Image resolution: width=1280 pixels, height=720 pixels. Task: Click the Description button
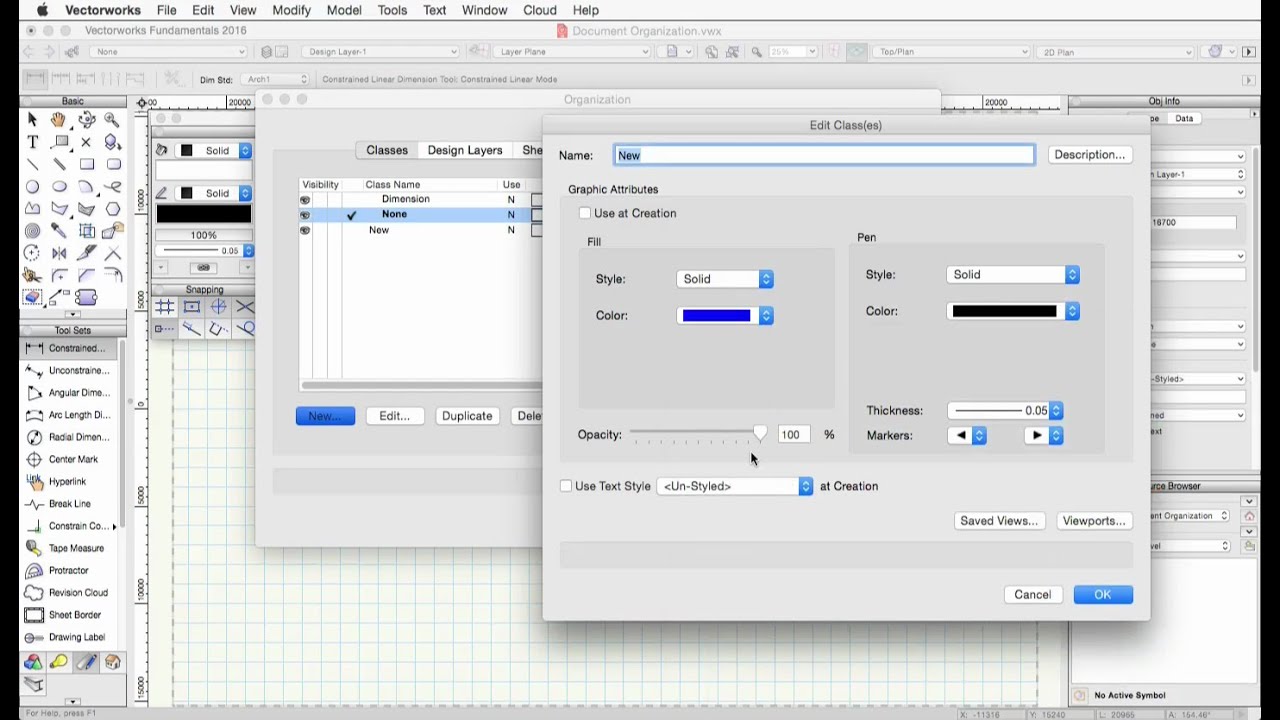(x=1090, y=155)
